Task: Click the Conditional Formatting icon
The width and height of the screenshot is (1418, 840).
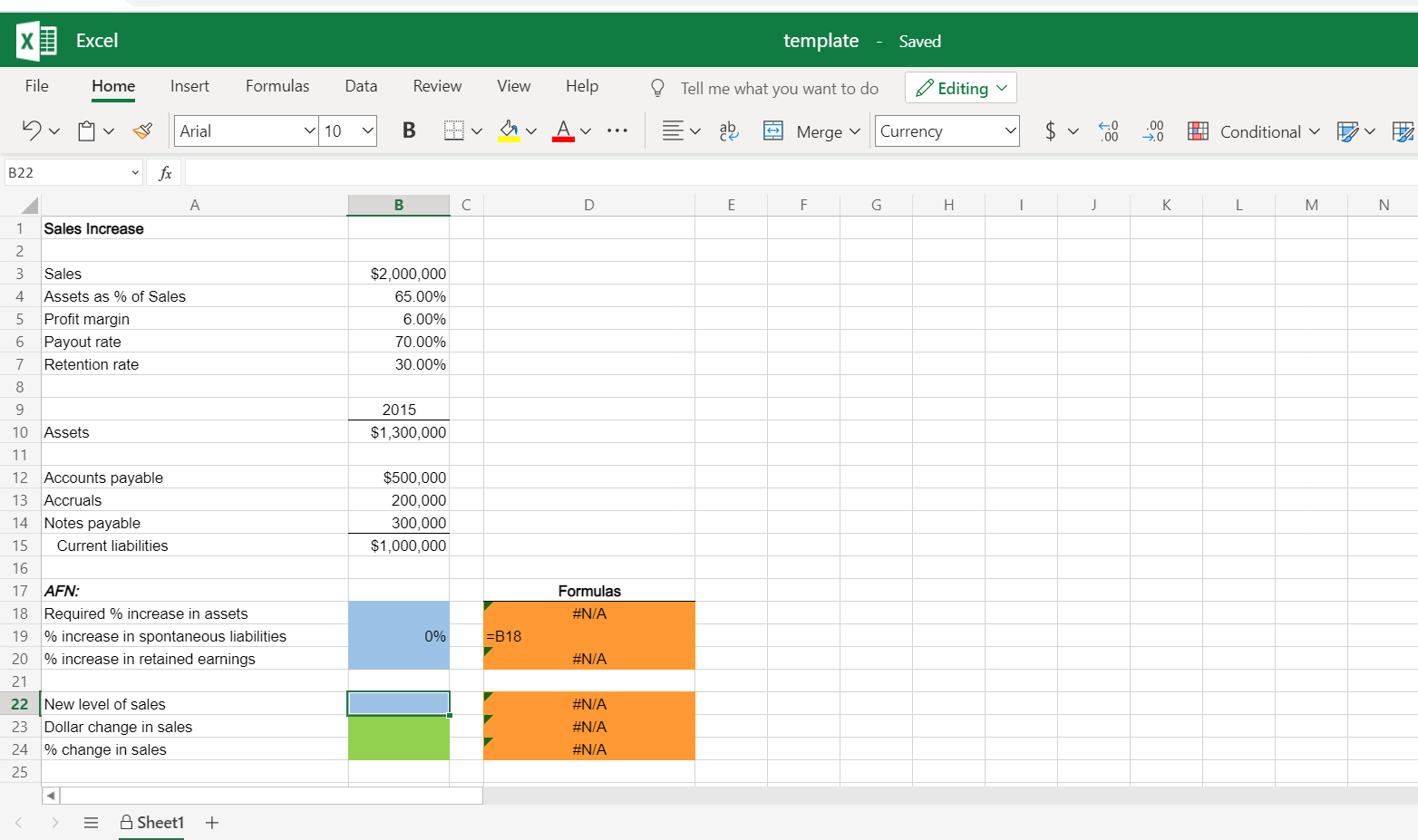Action: (x=1198, y=130)
